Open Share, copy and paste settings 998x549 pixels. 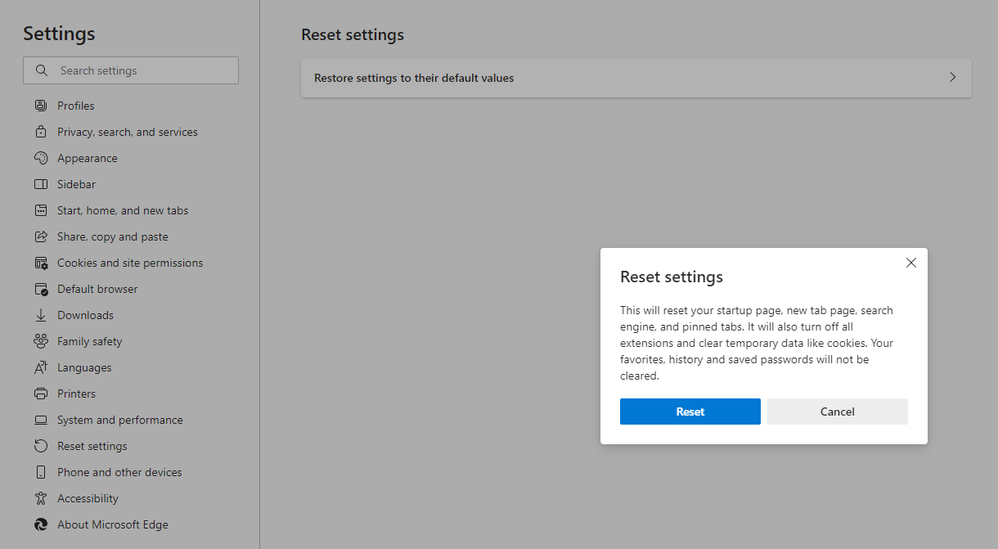tap(112, 237)
